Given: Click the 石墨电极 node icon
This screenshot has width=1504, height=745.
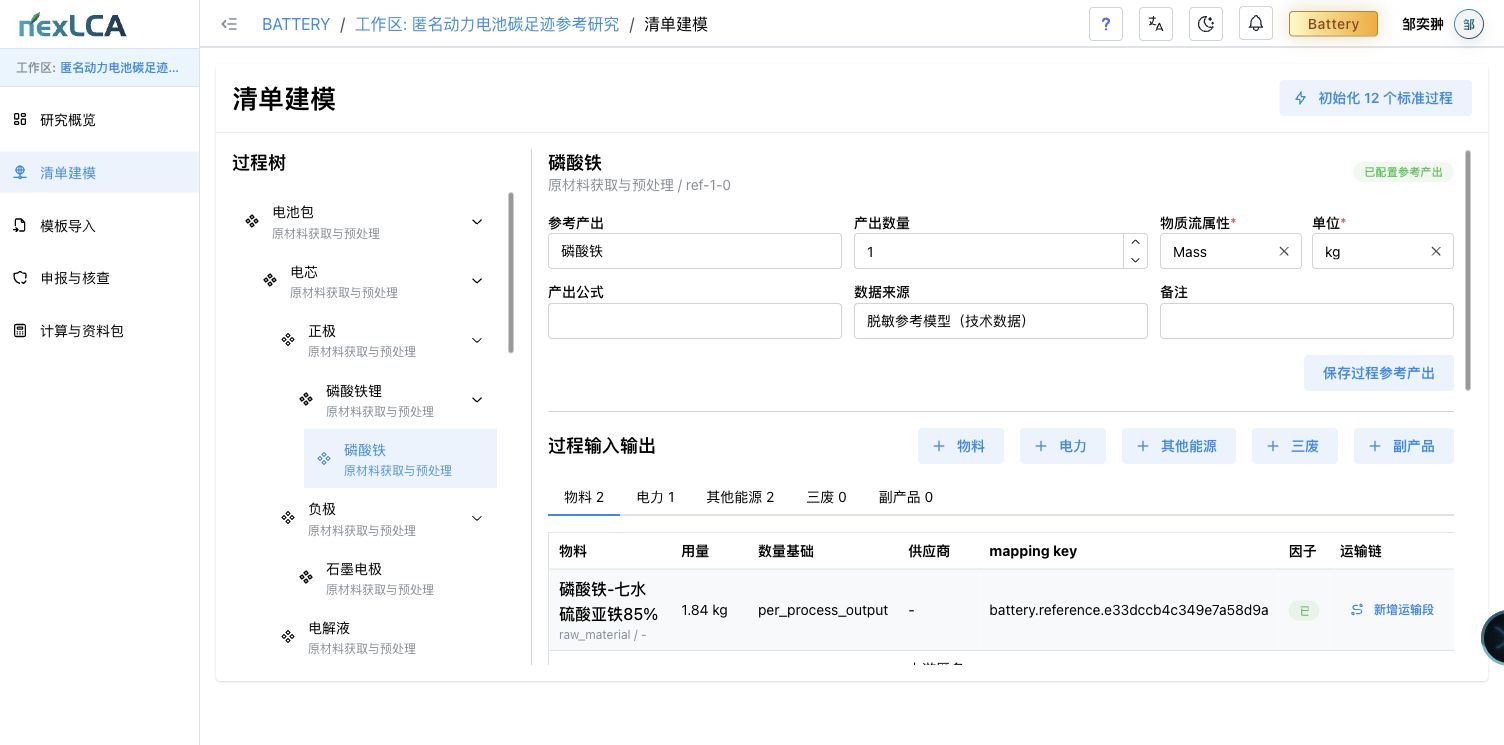Looking at the screenshot, I should click(306, 577).
